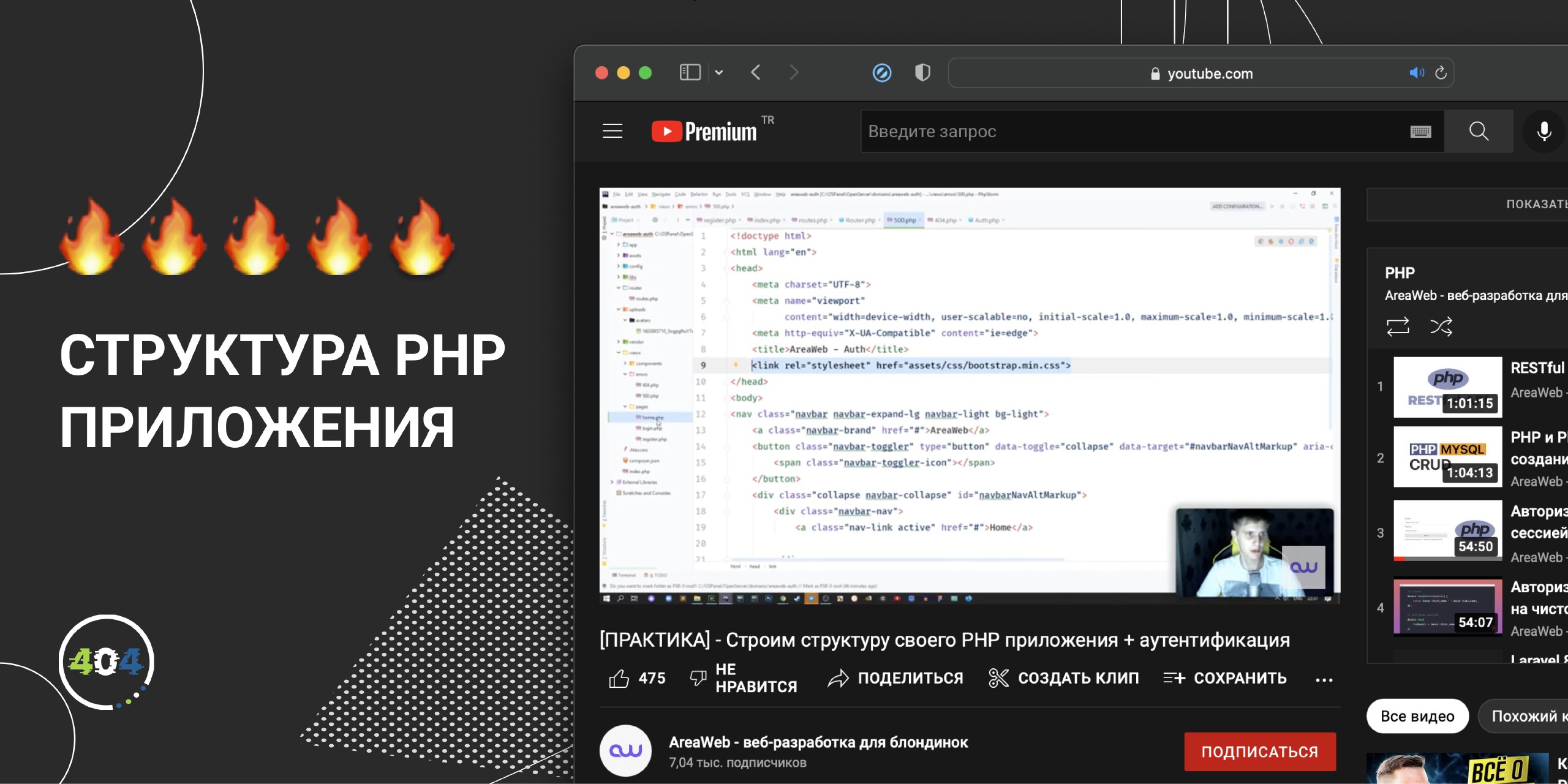Click the webcam AreaWeb watermark logo
The width and height of the screenshot is (1568, 784).
[x=1303, y=567]
